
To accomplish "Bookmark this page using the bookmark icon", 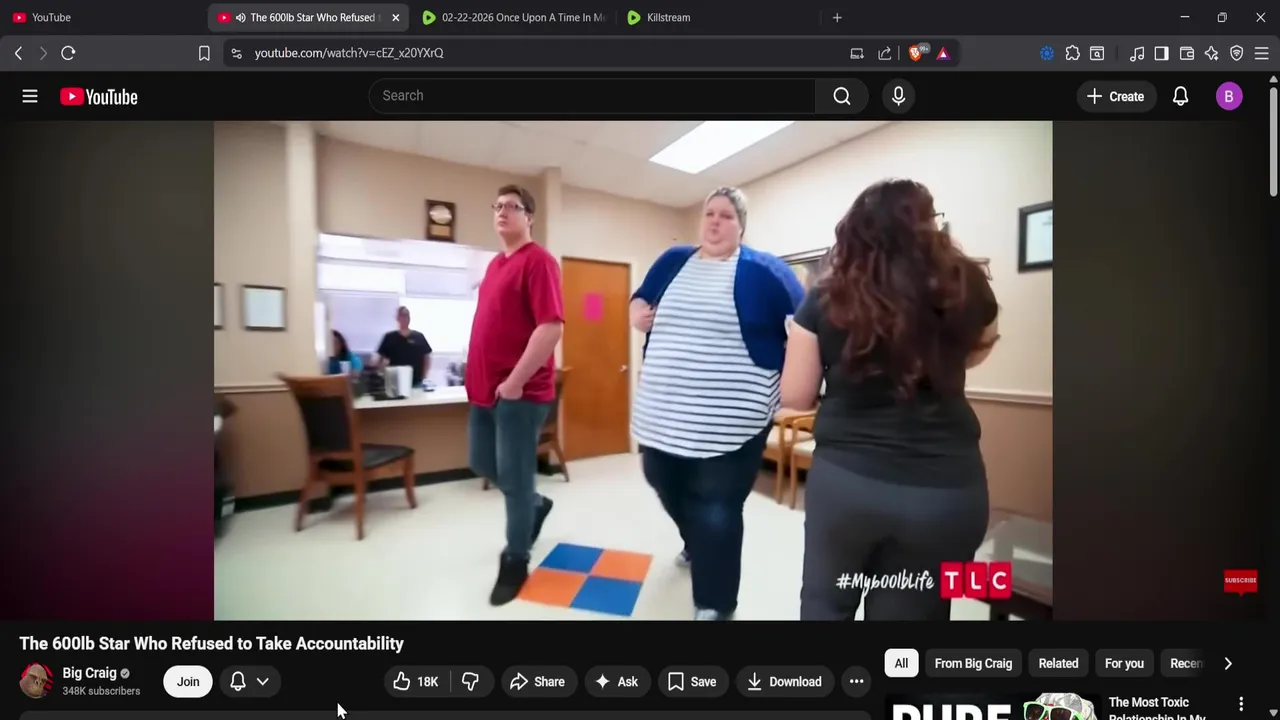I will point(204,53).
